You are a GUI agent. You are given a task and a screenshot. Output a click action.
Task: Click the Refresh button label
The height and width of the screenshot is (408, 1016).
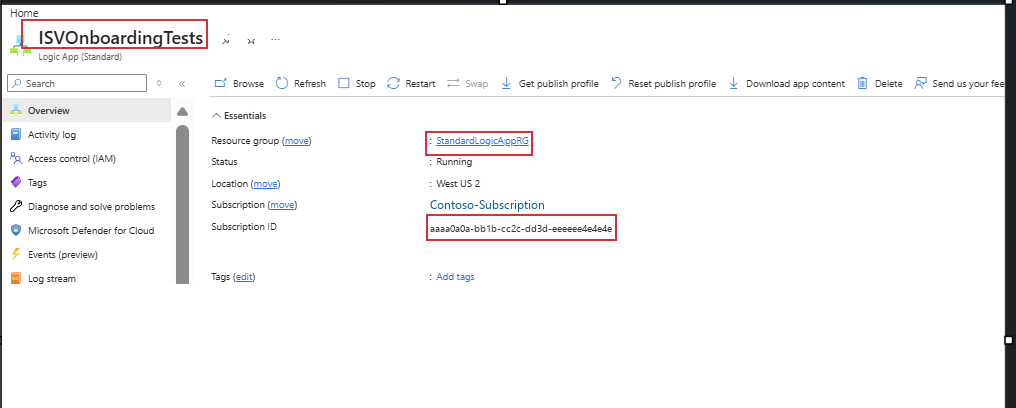tap(310, 84)
